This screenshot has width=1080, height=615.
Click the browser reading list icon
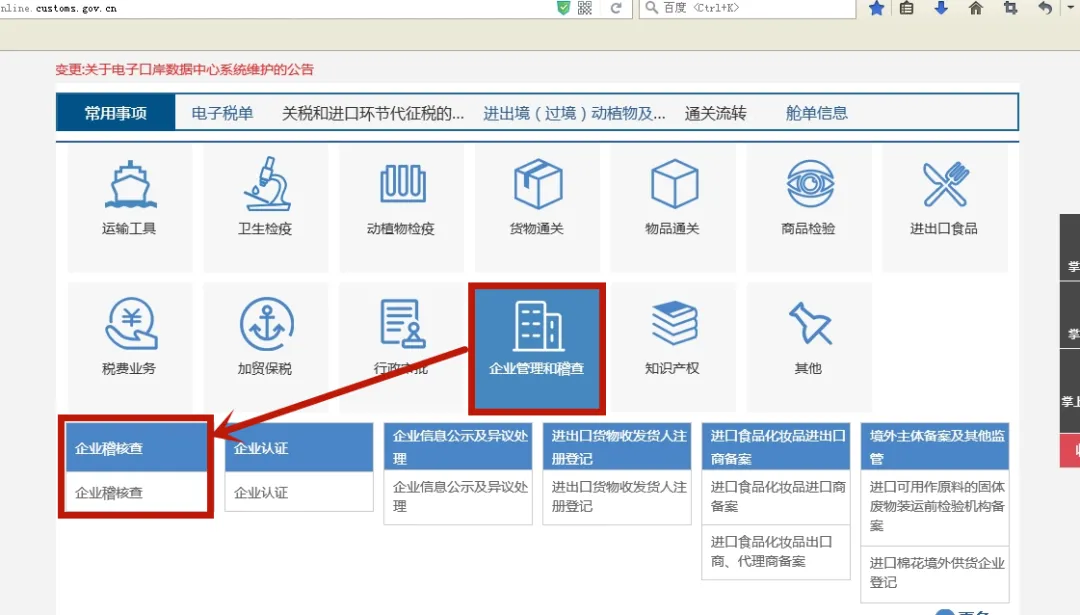tap(906, 8)
